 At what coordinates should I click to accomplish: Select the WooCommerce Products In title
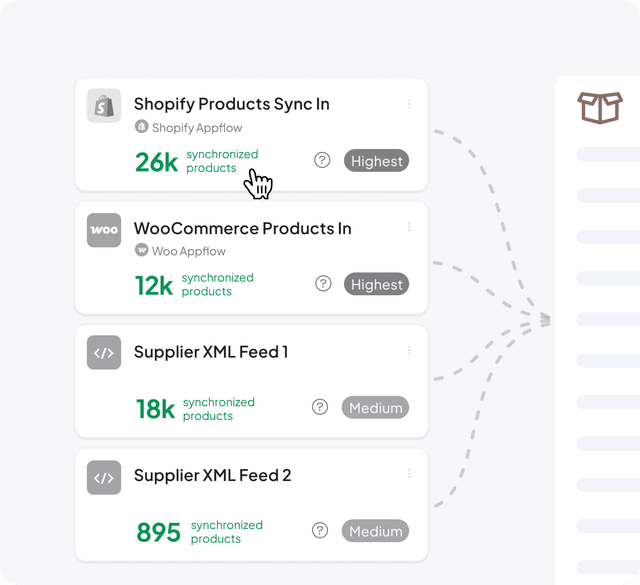[x=242, y=228]
